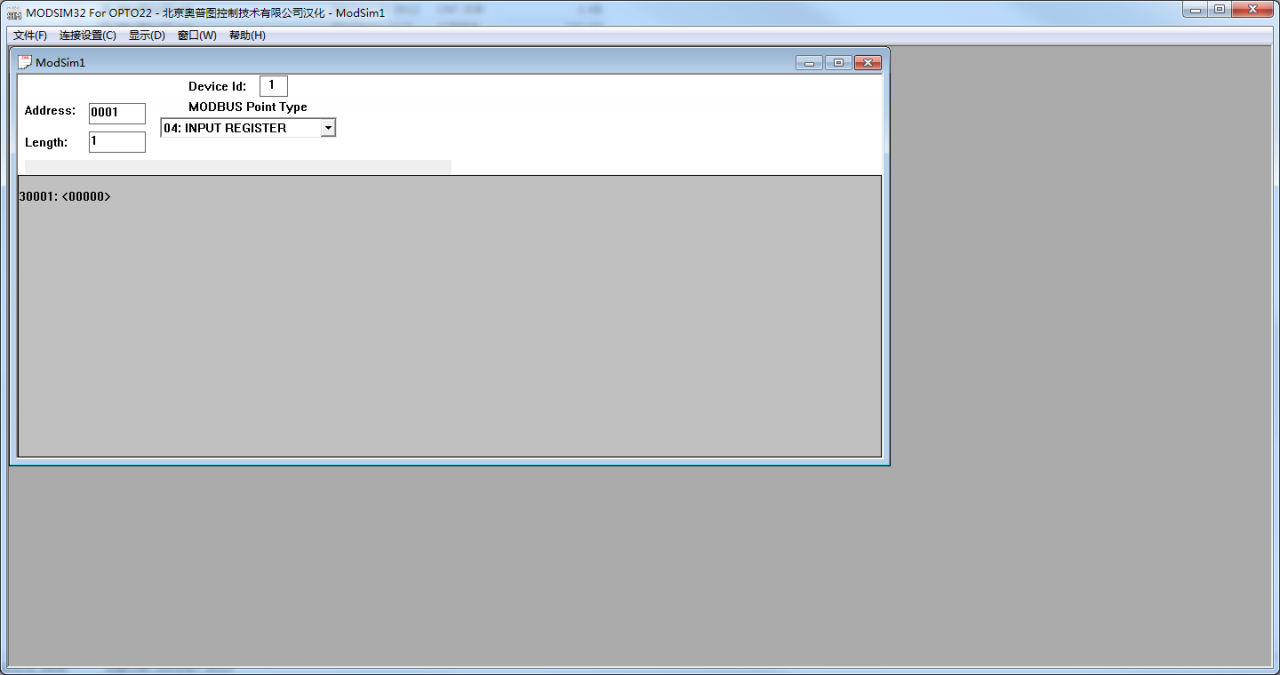Minimize the ModSim1 child window
The image size is (1280, 675).
click(x=810, y=62)
